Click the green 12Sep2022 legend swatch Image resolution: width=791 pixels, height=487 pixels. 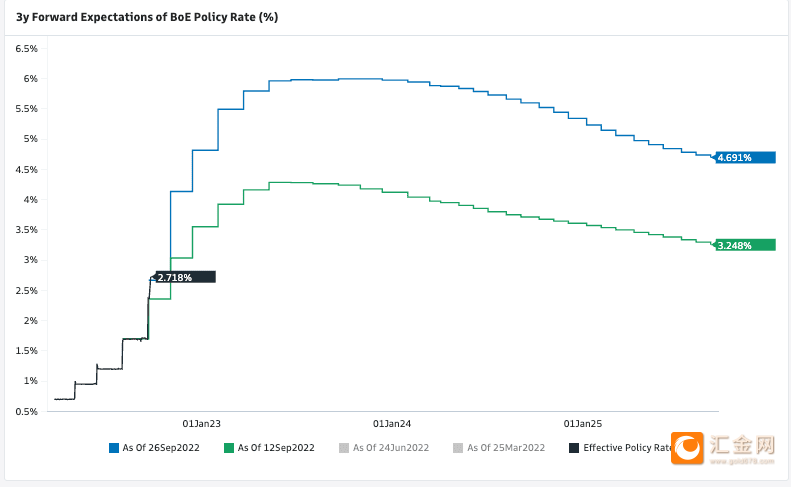point(229,448)
